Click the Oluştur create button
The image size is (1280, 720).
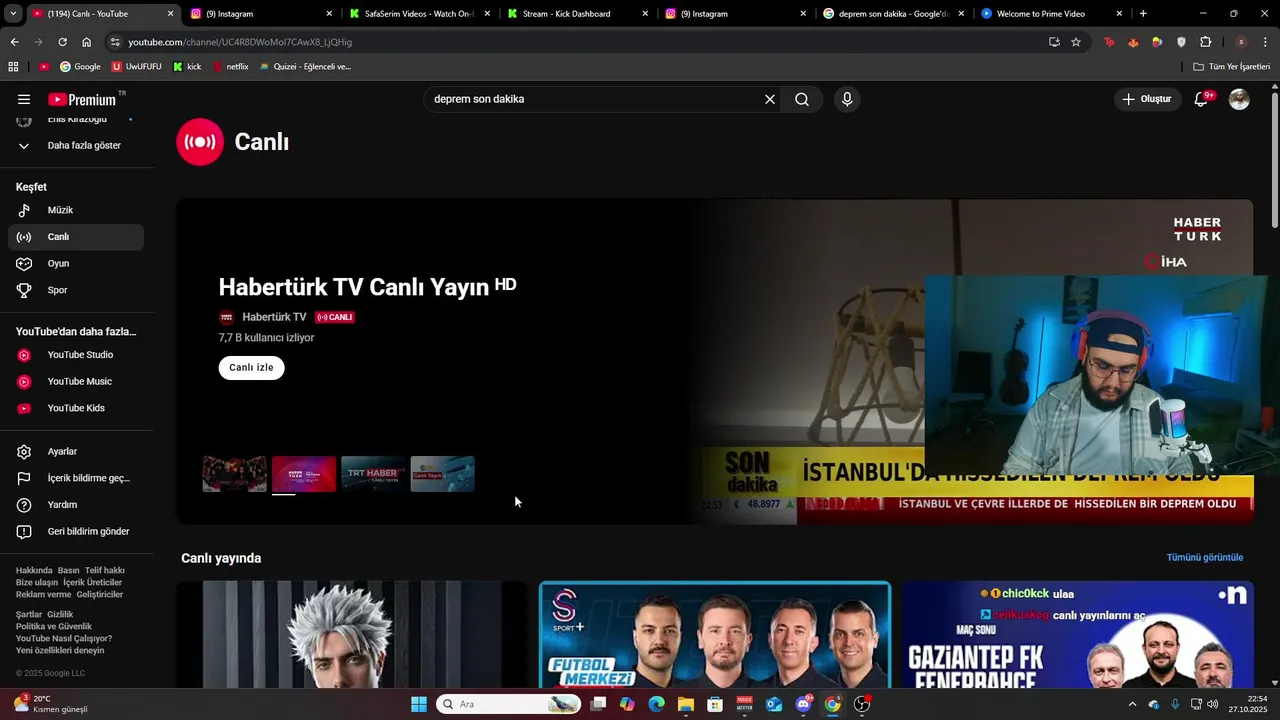[x=1146, y=99]
